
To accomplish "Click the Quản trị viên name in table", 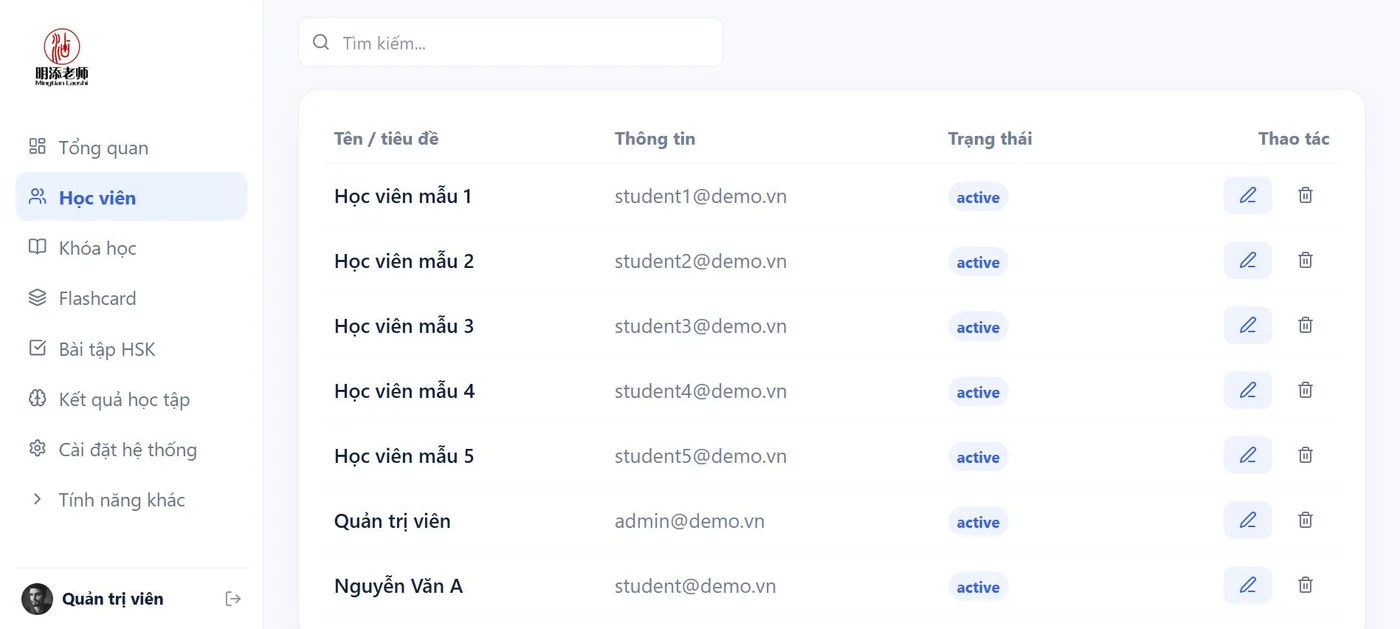I will 392,521.
